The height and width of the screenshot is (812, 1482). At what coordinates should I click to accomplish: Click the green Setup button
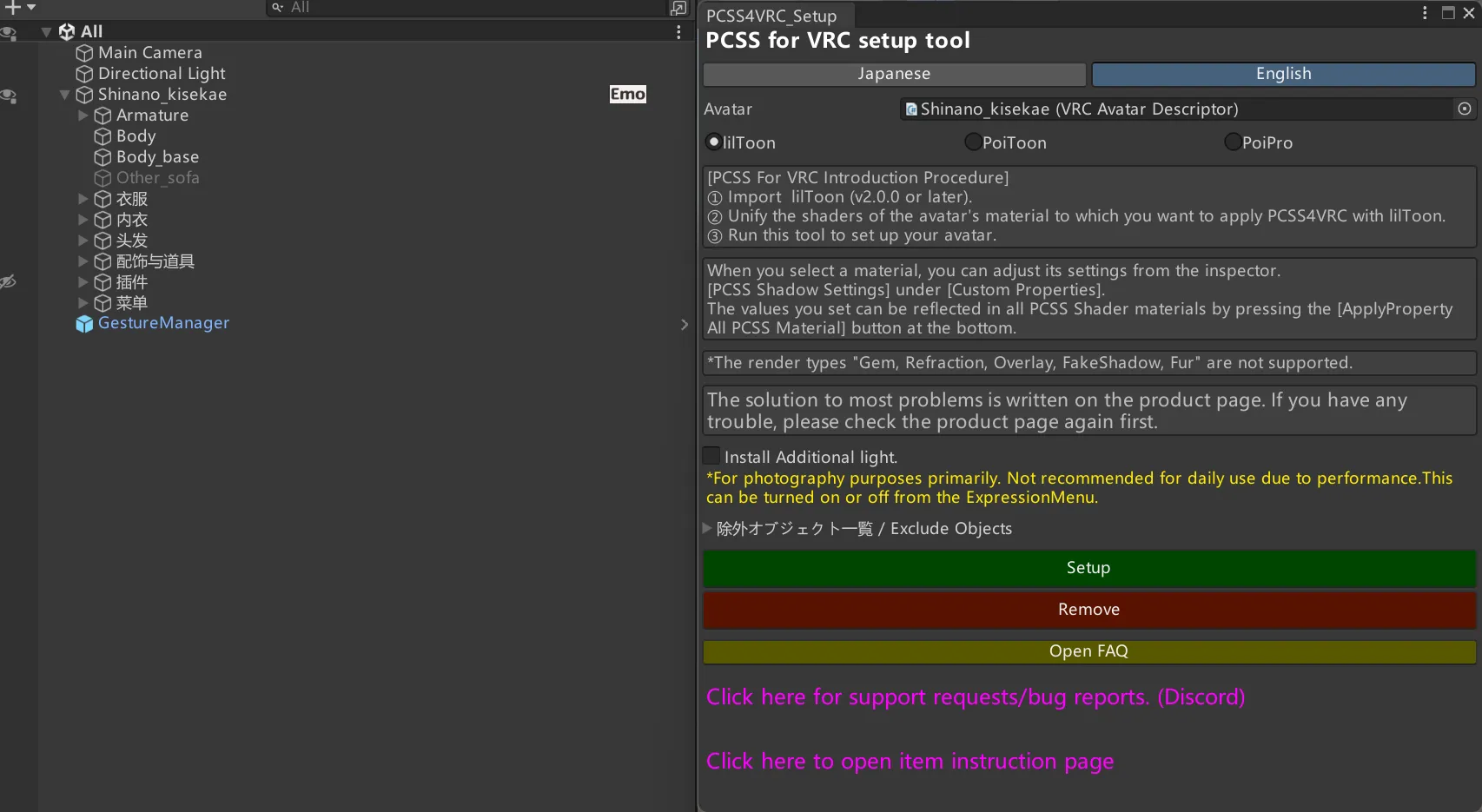(1089, 568)
